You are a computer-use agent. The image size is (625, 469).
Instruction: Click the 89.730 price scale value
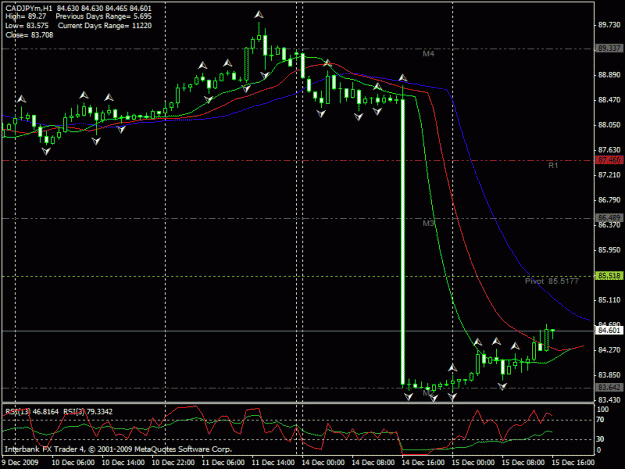pos(609,25)
